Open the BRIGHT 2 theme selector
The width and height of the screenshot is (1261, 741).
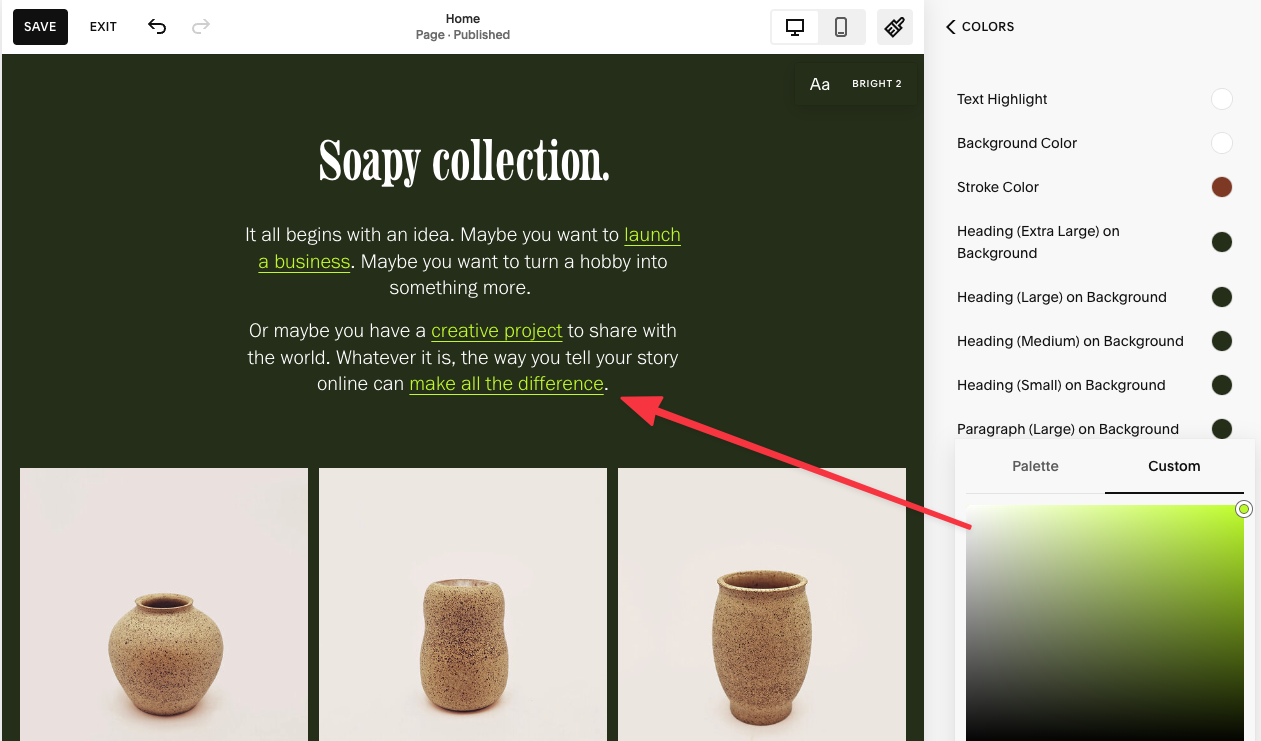coord(877,84)
